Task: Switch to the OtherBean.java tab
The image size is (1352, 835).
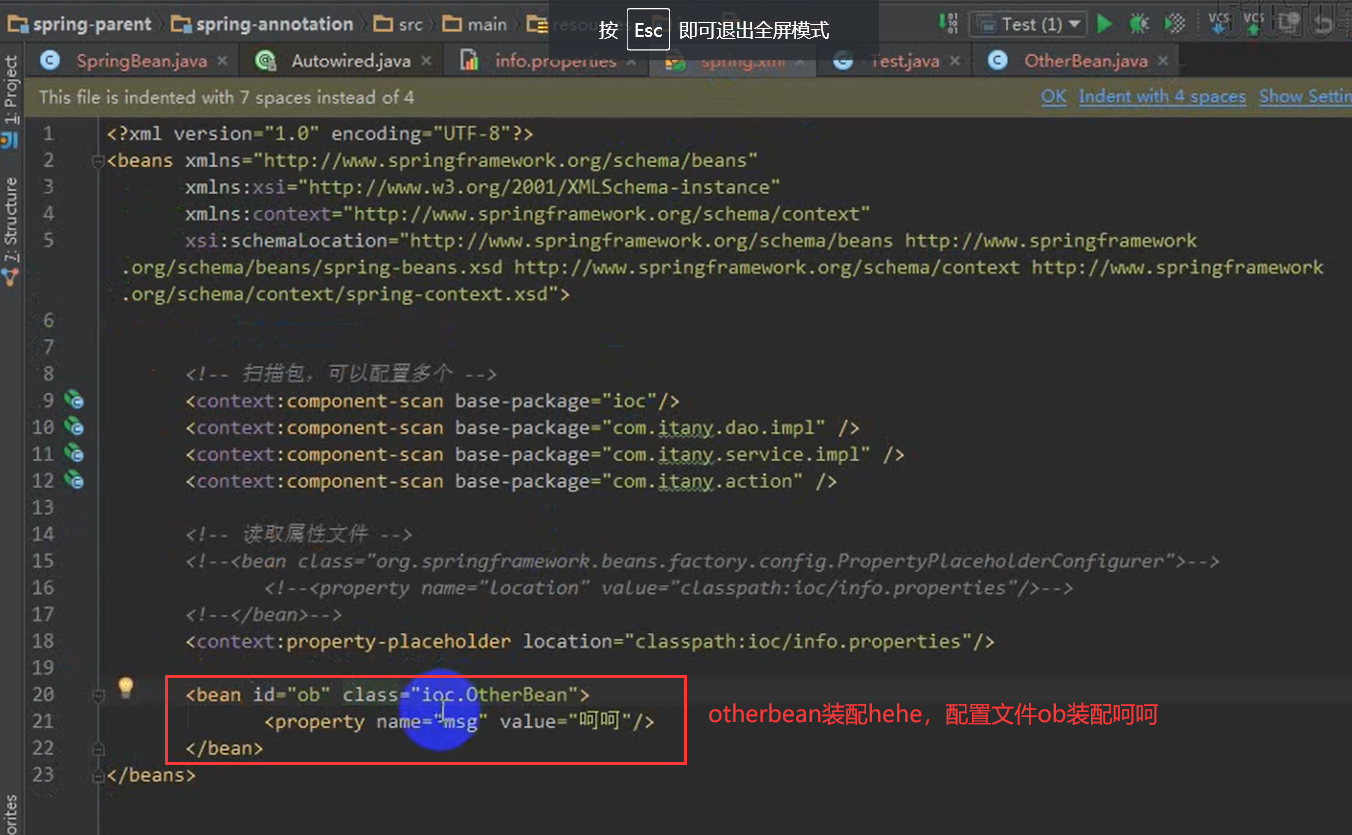Action: pyautogui.click(x=1086, y=61)
